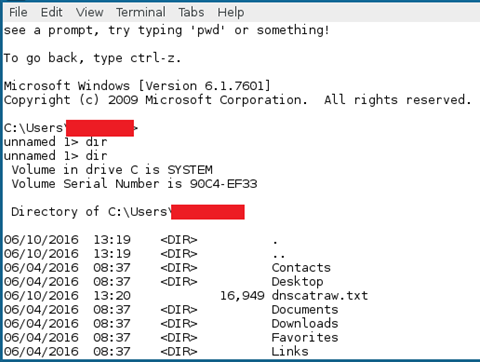Click the dnscatraw.txt filename in listing
480x362 pixels.
(x=320, y=295)
